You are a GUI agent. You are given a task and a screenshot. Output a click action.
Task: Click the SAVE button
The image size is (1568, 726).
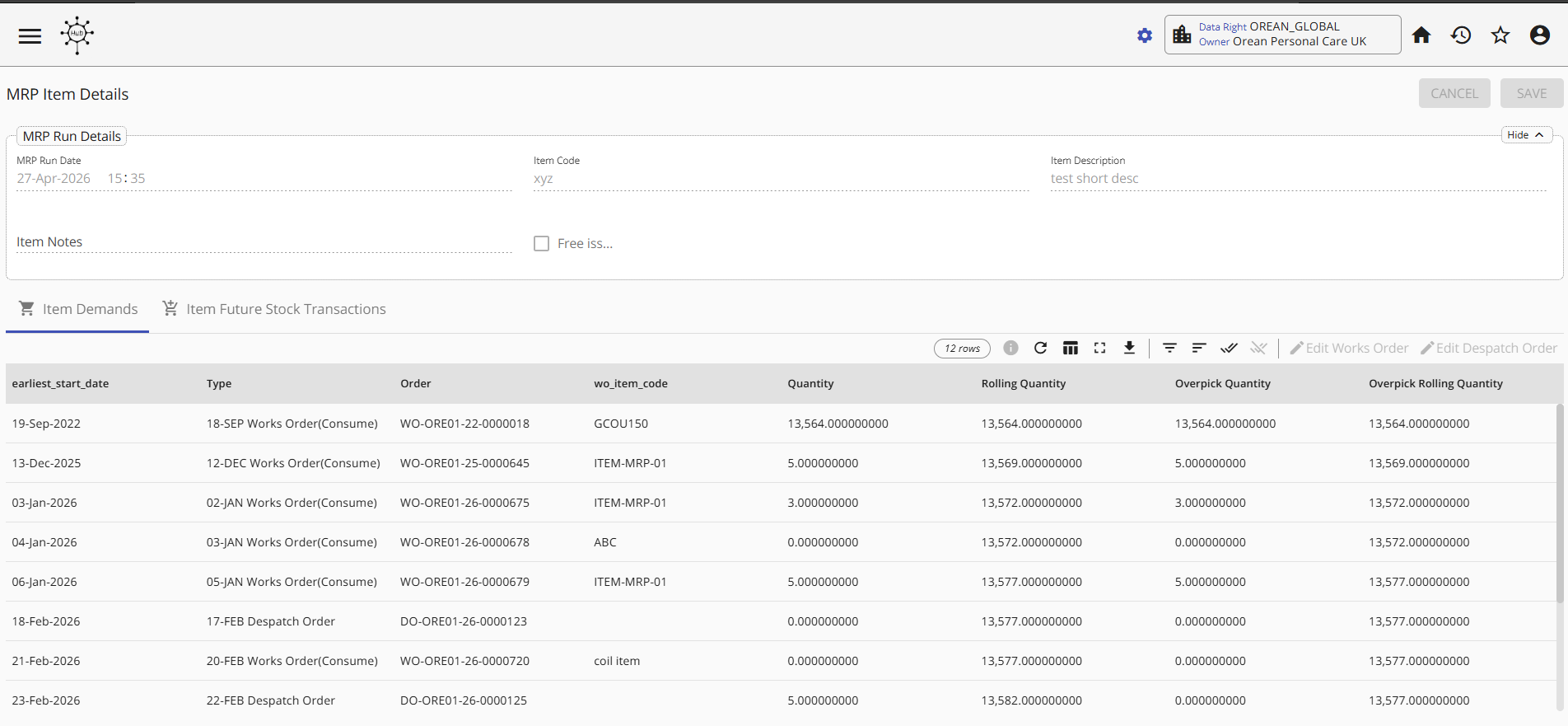click(1532, 93)
